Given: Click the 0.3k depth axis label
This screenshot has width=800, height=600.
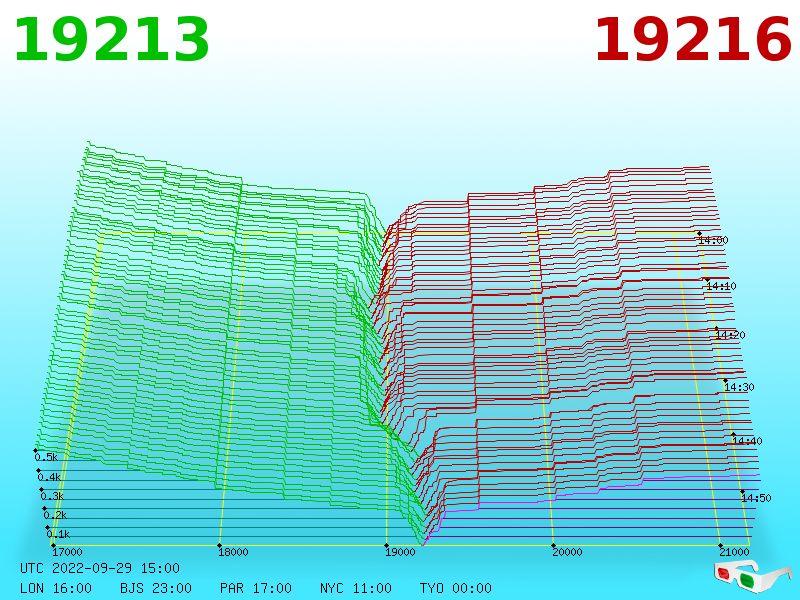Looking at the screenshot, I should coord(52,496).
